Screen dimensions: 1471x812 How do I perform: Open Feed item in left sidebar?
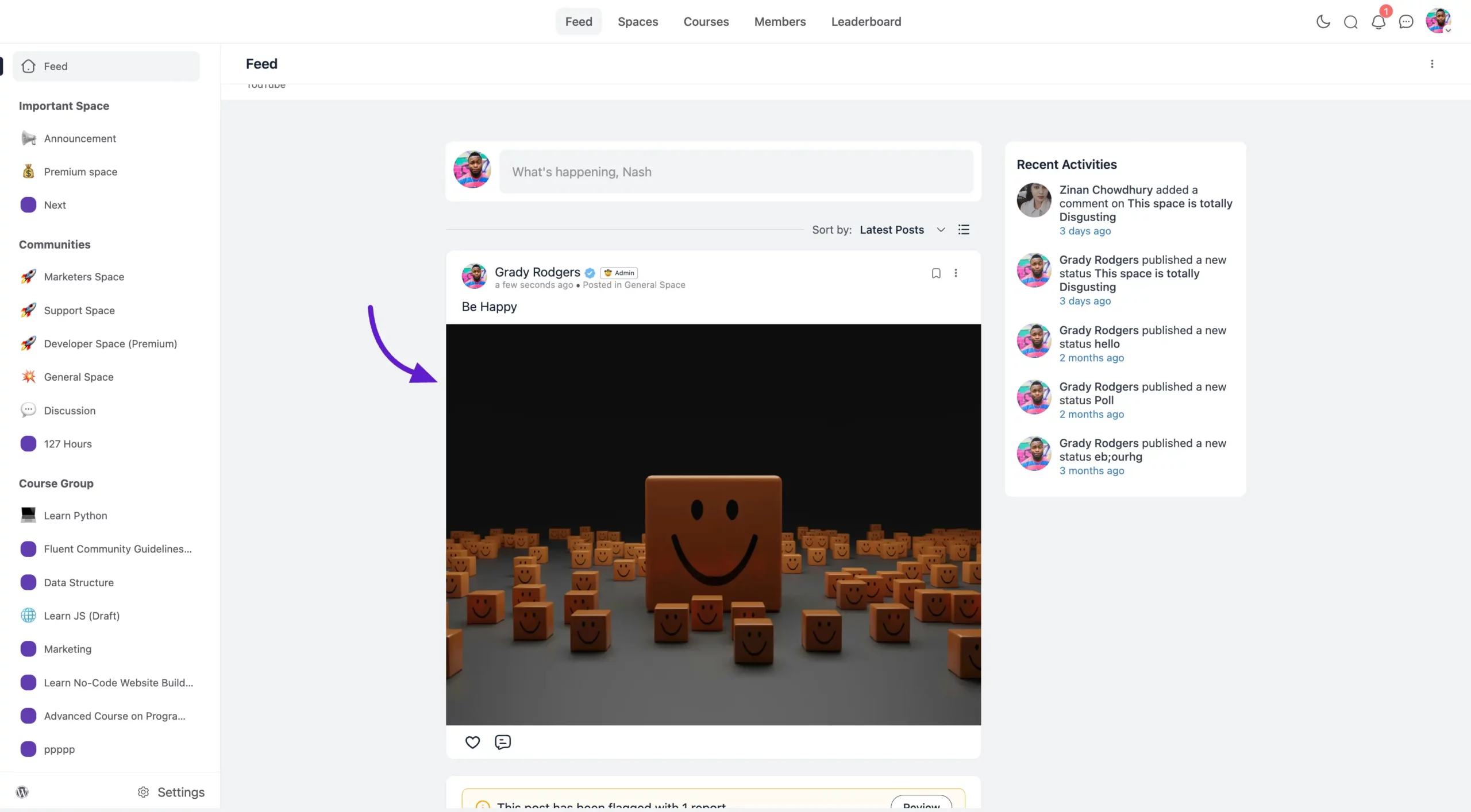tap(106, 66)
